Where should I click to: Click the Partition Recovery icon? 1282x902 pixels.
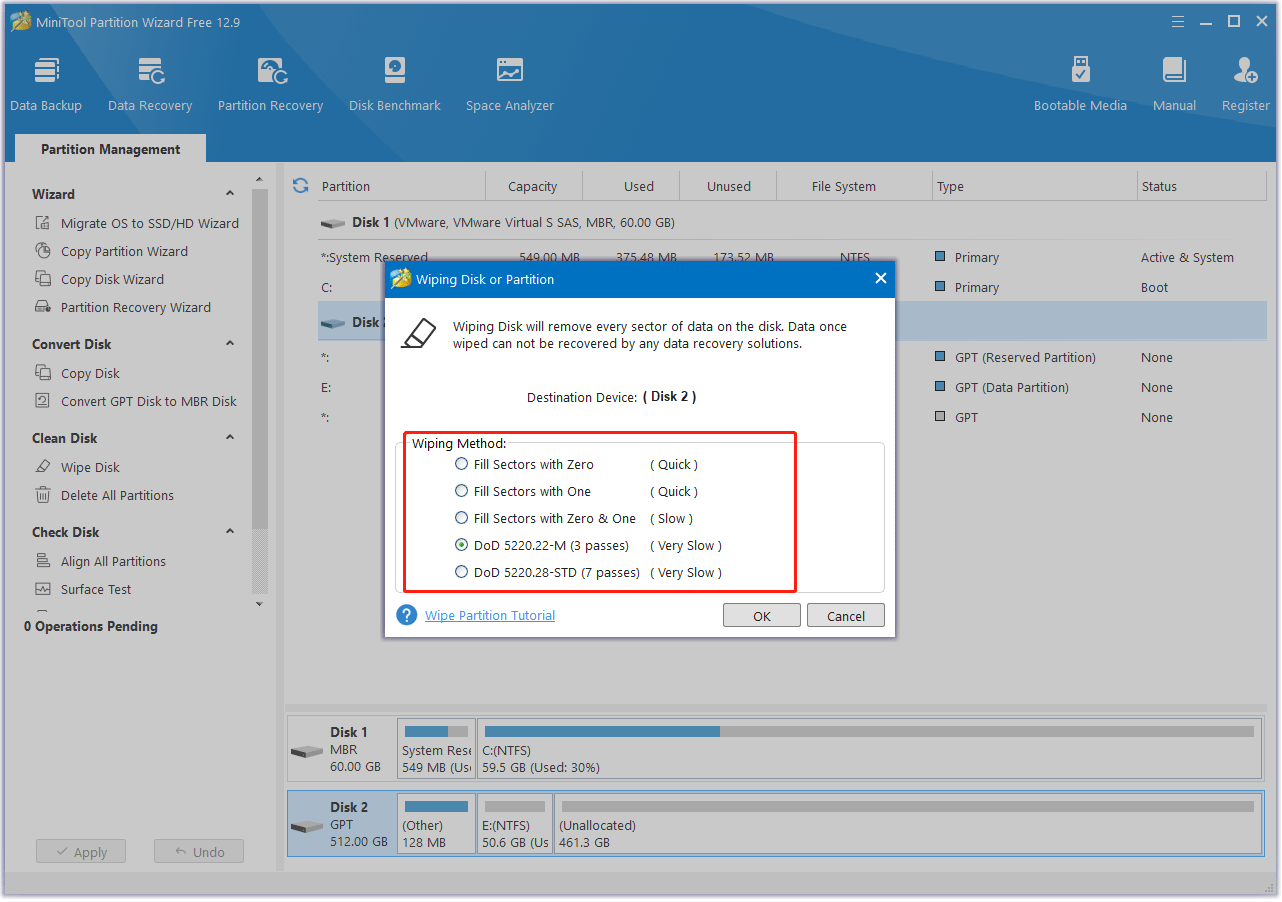270,80
